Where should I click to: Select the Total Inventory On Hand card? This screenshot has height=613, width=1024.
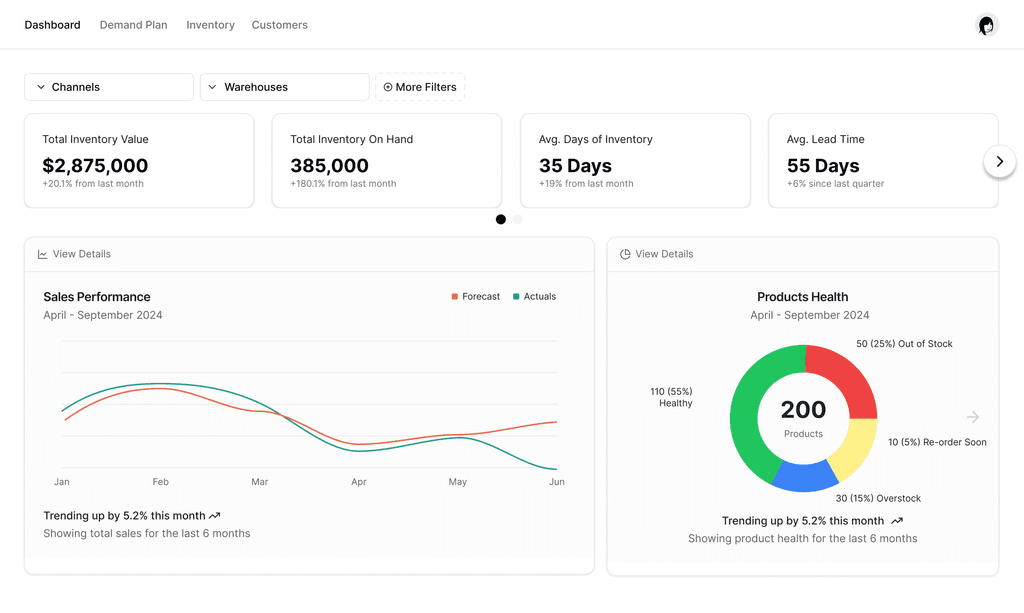pyautogui.click(x=387, y=161)
